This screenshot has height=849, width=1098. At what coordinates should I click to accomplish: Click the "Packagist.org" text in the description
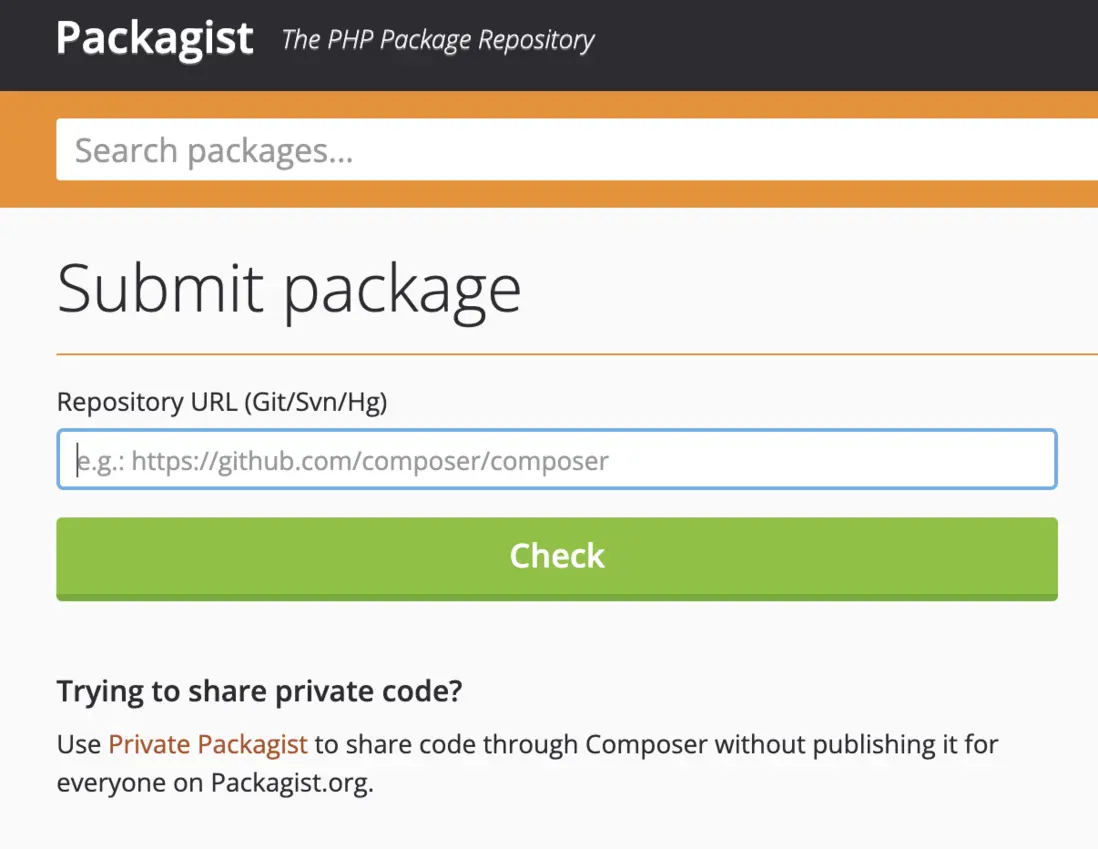(x=290, y=782)
